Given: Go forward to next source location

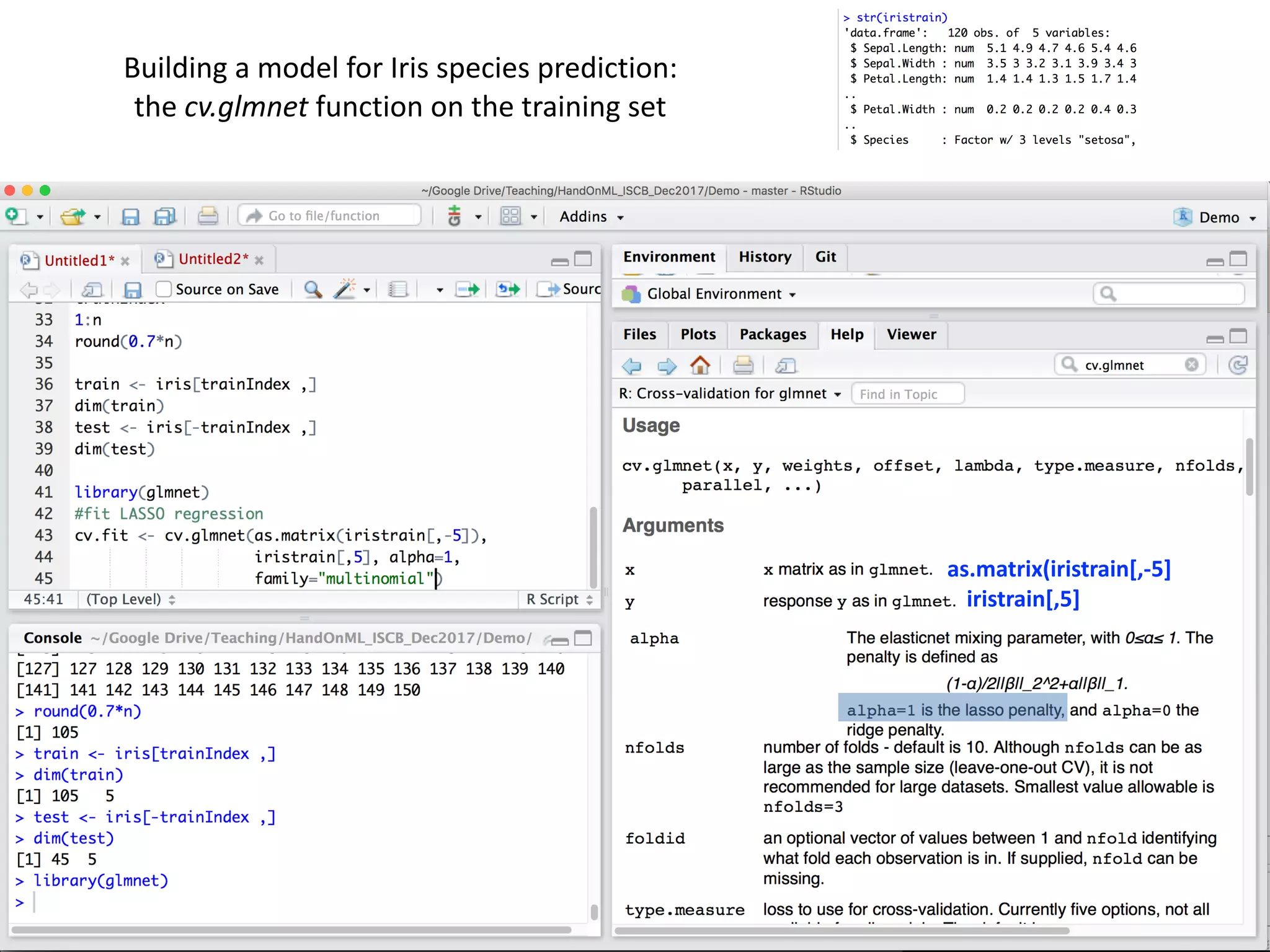Looking at the screenshot, I should [x=51, y=289].
